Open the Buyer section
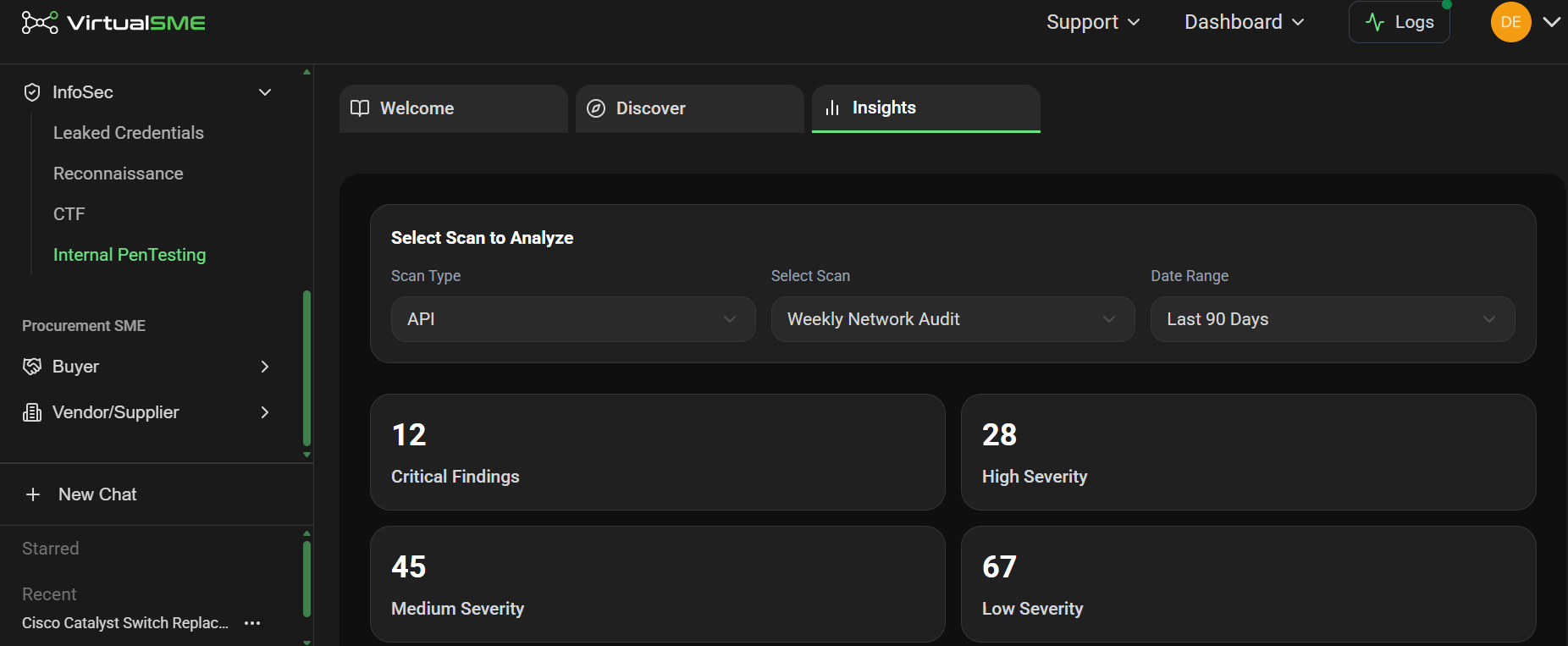The width and height of the screenshot is (1568, 646). pos(147,367)
